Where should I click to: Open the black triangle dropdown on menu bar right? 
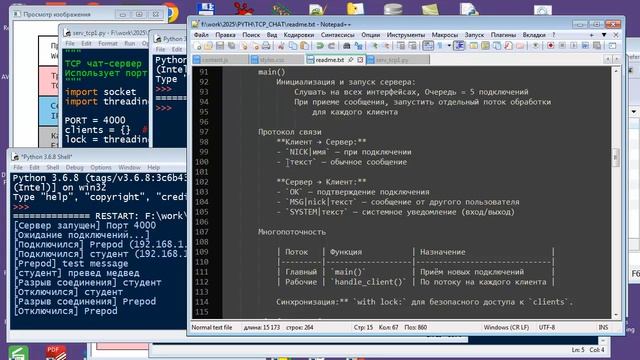coord(604,35)
